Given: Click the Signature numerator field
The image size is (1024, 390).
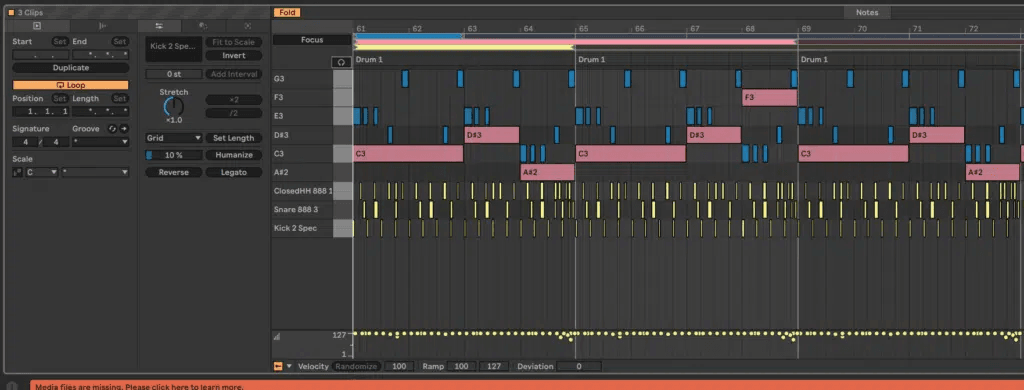Looking at the screenshot, I should click(25, 142).
